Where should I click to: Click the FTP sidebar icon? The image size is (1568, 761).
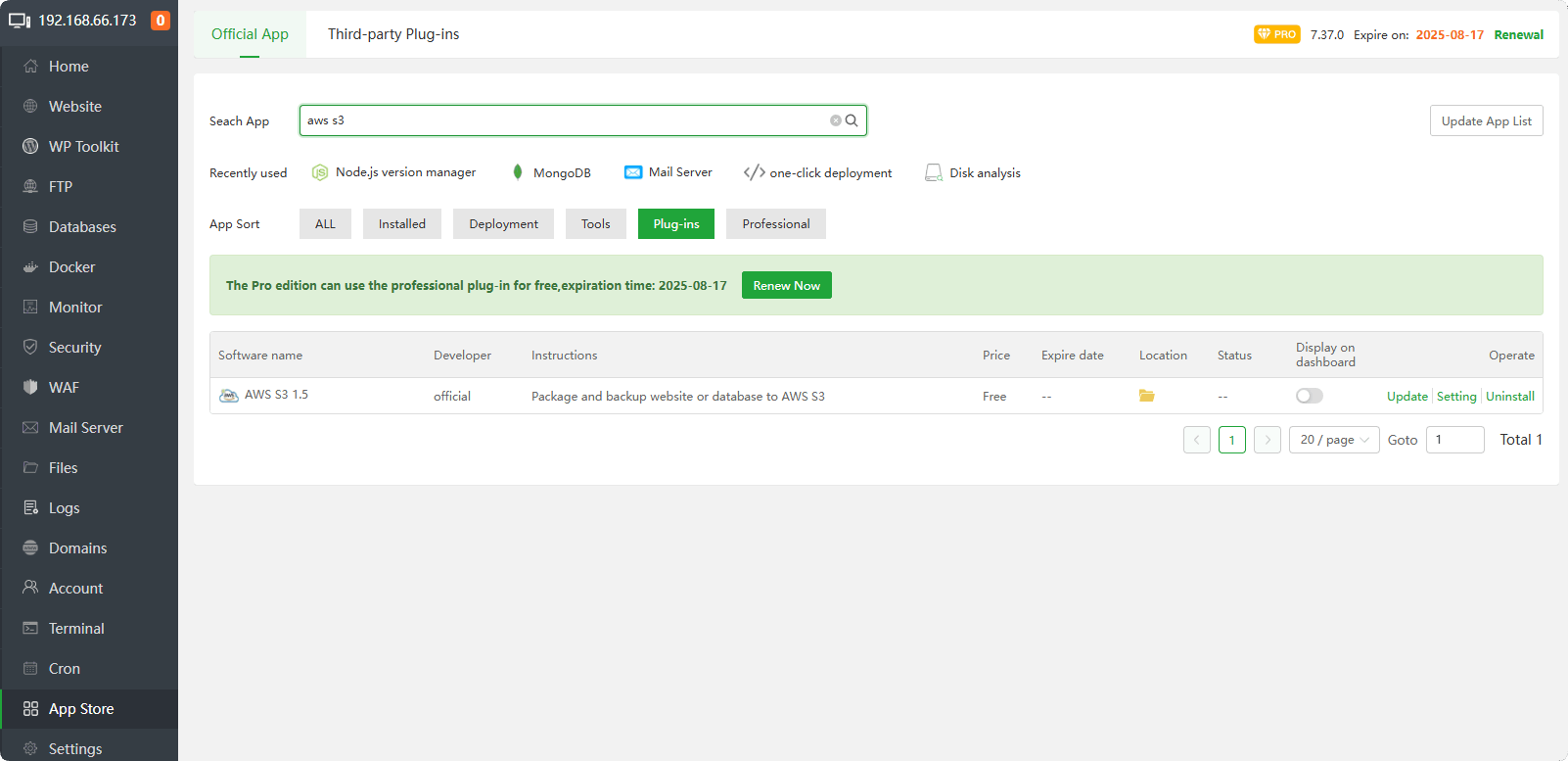(30, 187)
